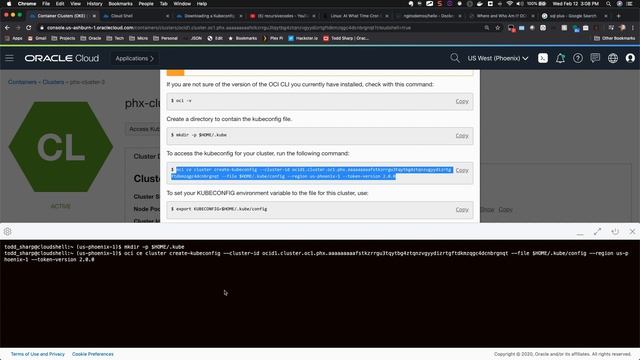Click the Oracle Cloud search magnifier icon

pyautogui.click(x=455, y=58)
